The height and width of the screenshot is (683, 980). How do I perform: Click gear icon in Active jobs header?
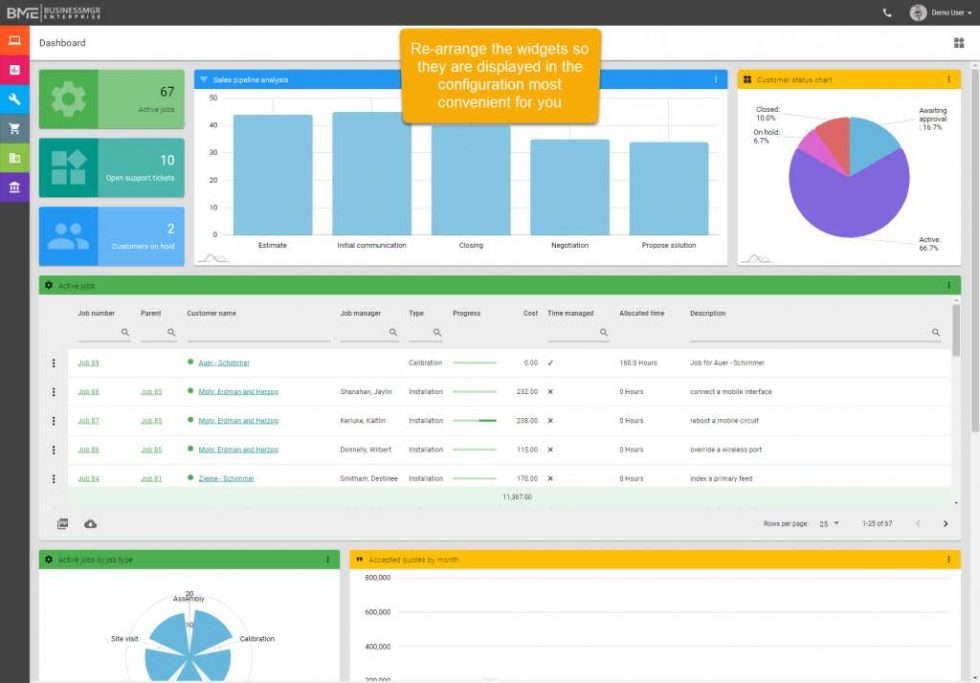click(49, 285)
